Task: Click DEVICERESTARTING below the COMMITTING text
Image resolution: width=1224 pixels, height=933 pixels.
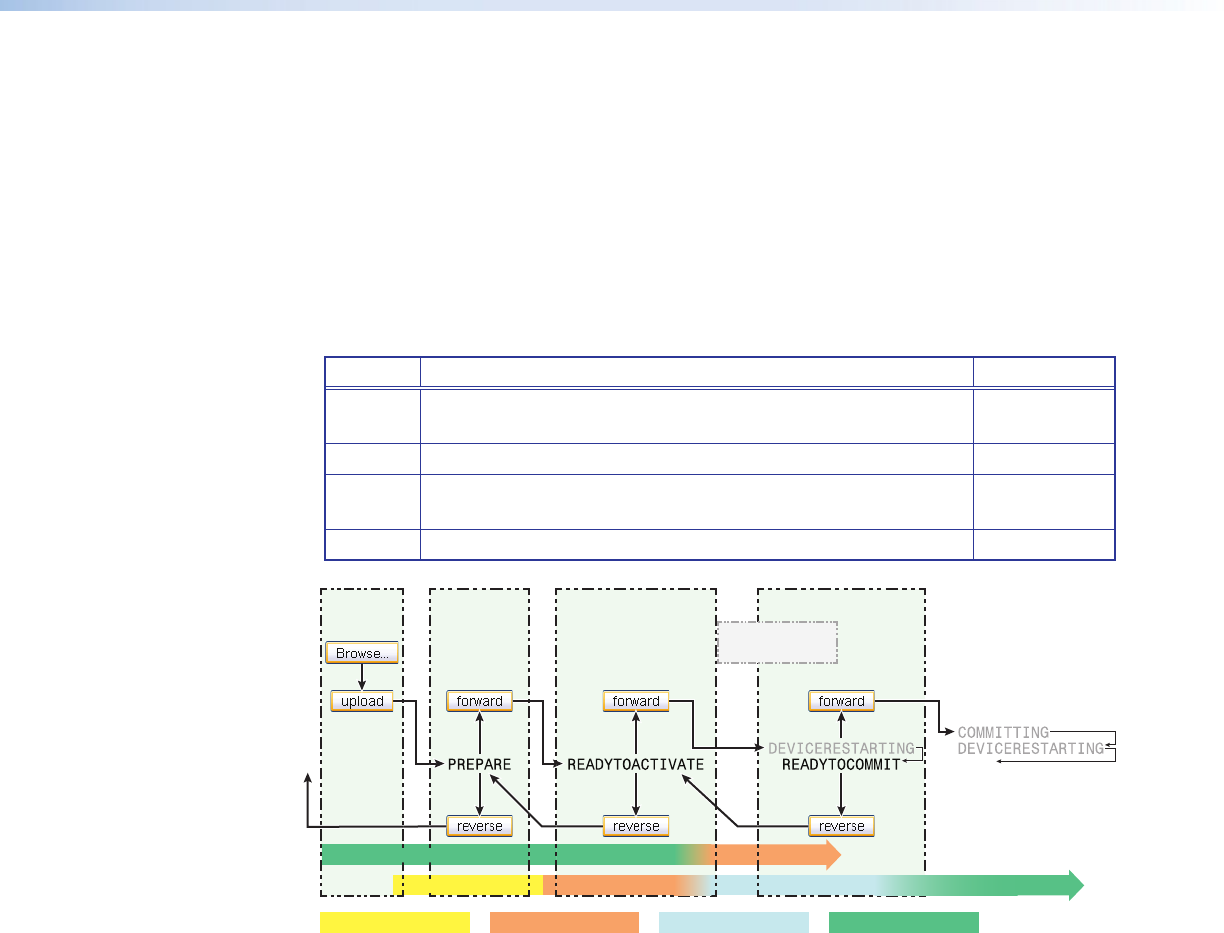Action: coord(1030,748)
